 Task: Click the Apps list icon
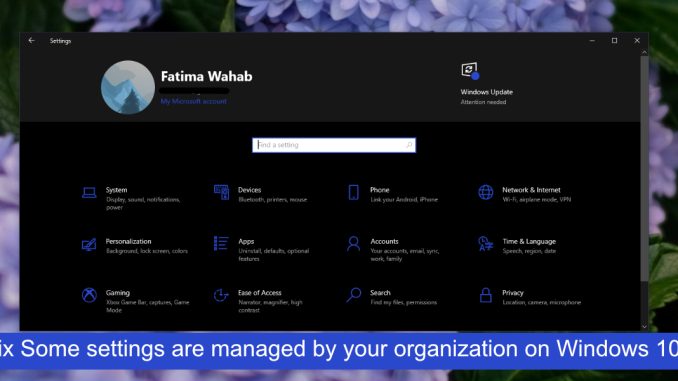(221, 243)
